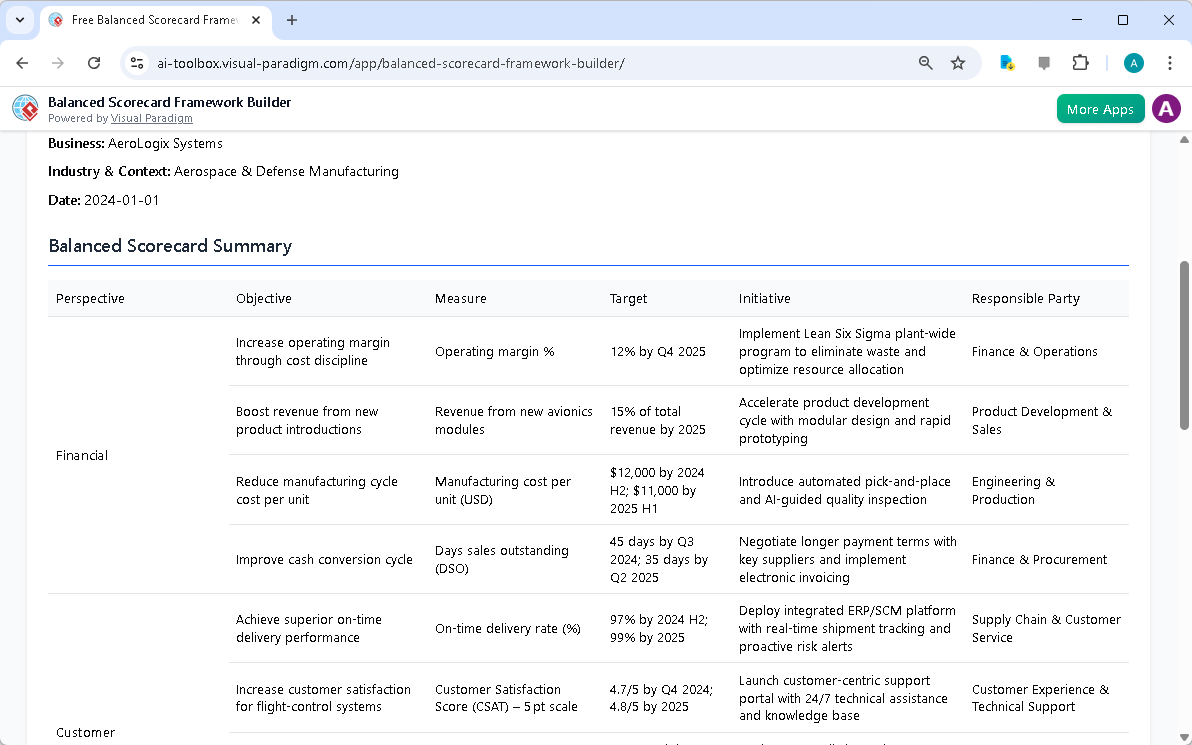The width and height of the screenshot is (1192, 745).
Task: Select the Free Balanced Scorecard tab
Action: coord(150,20)
